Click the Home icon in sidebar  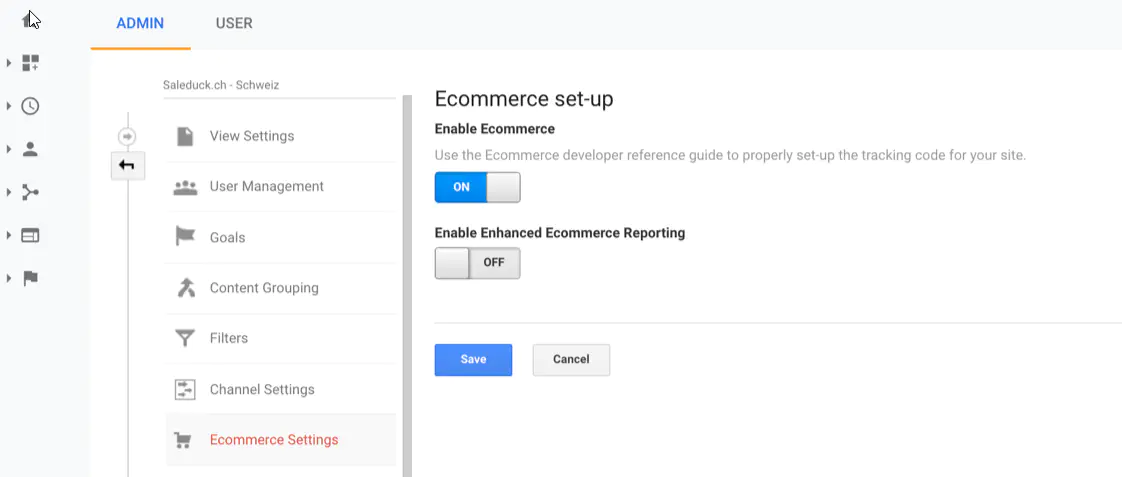pos(30,19)
